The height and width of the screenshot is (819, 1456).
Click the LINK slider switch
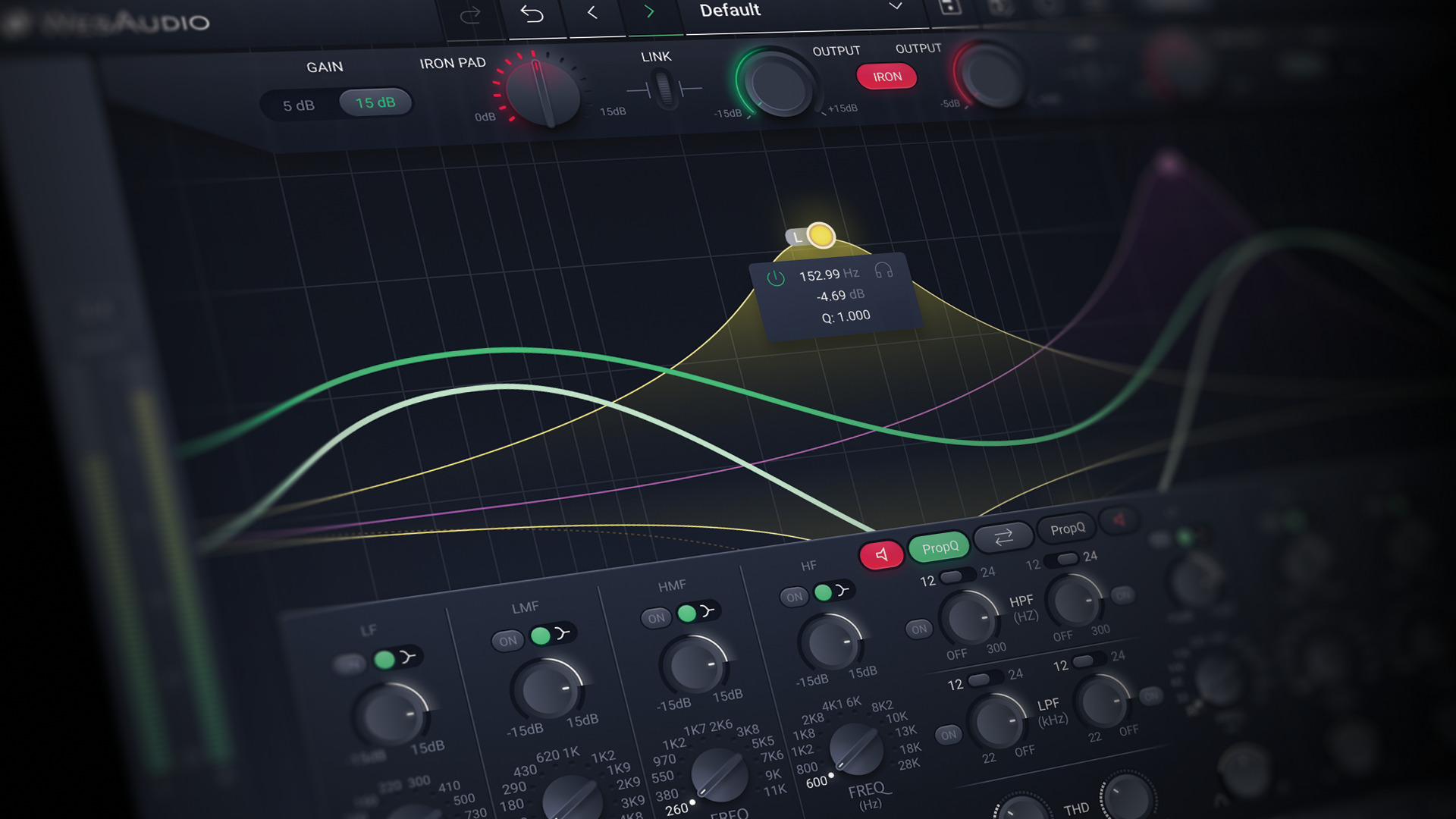tap(664, 89)
